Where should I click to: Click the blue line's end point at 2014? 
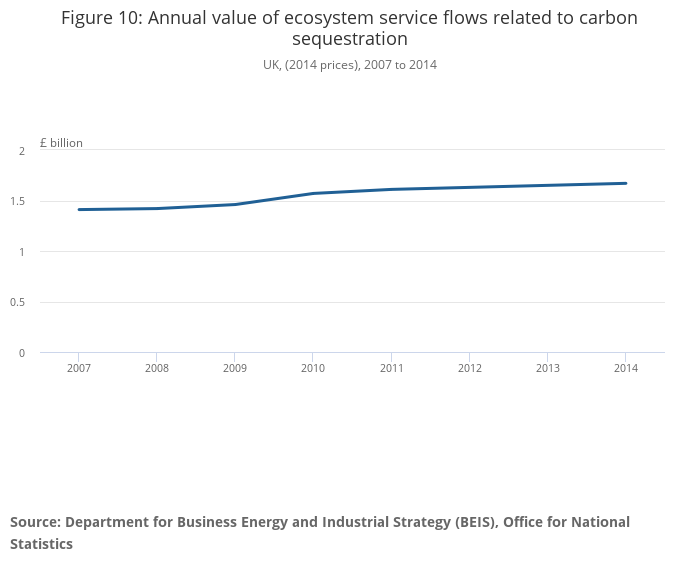(x=625, y=183)
